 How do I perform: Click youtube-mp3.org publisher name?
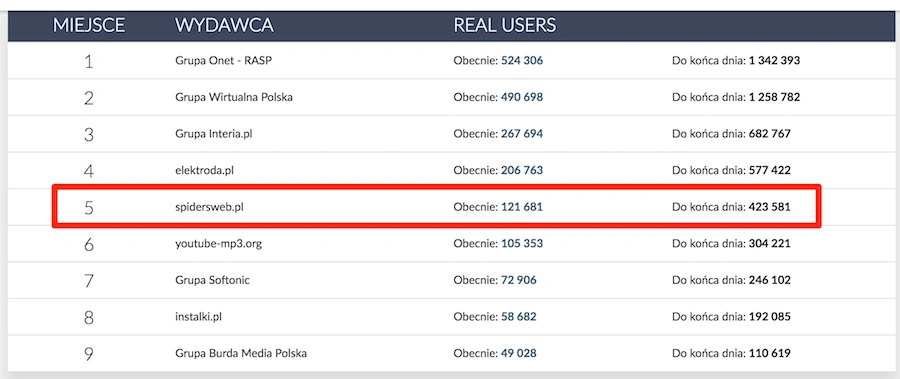(219, 244)
